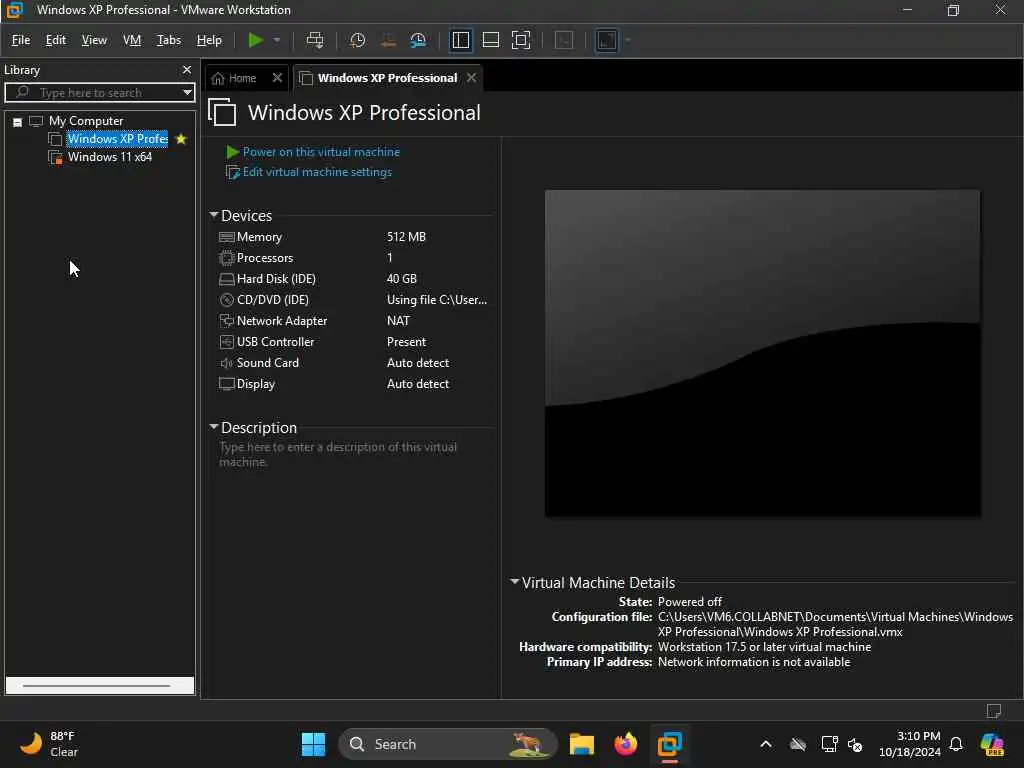Click the console view toolbar icon

pos(564,40)
